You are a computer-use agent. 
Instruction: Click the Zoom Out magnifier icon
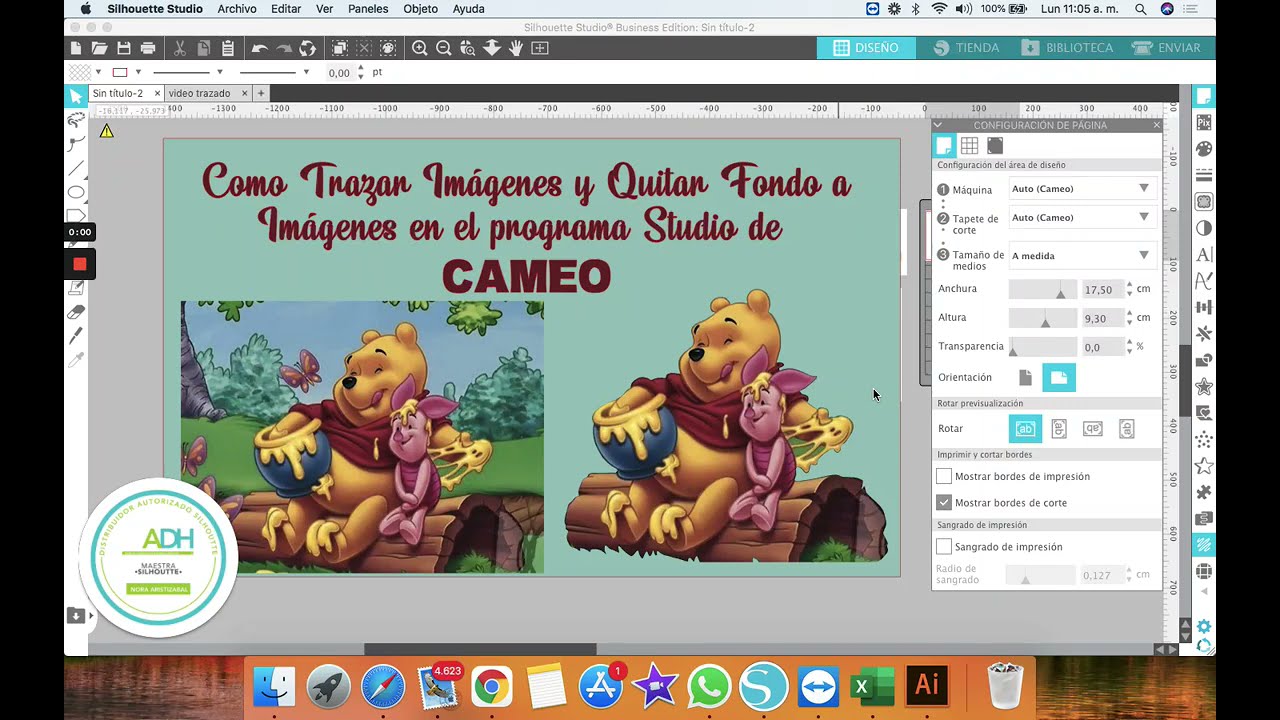(x=443, y=48)
